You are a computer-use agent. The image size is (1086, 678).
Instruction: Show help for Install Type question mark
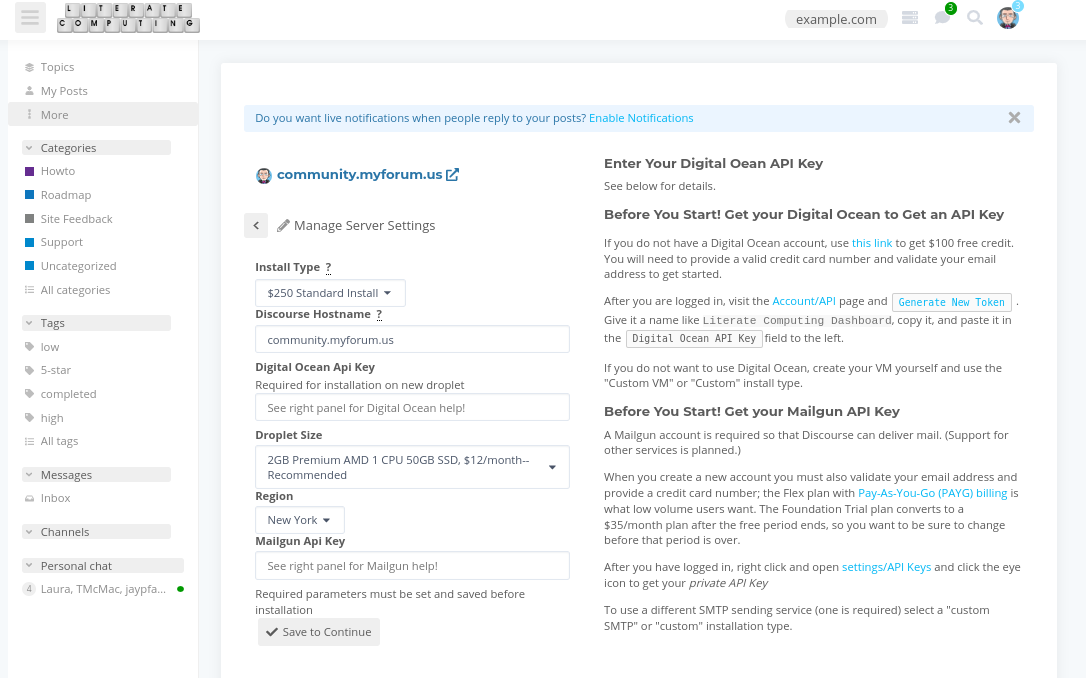click(x=328, y=267)
